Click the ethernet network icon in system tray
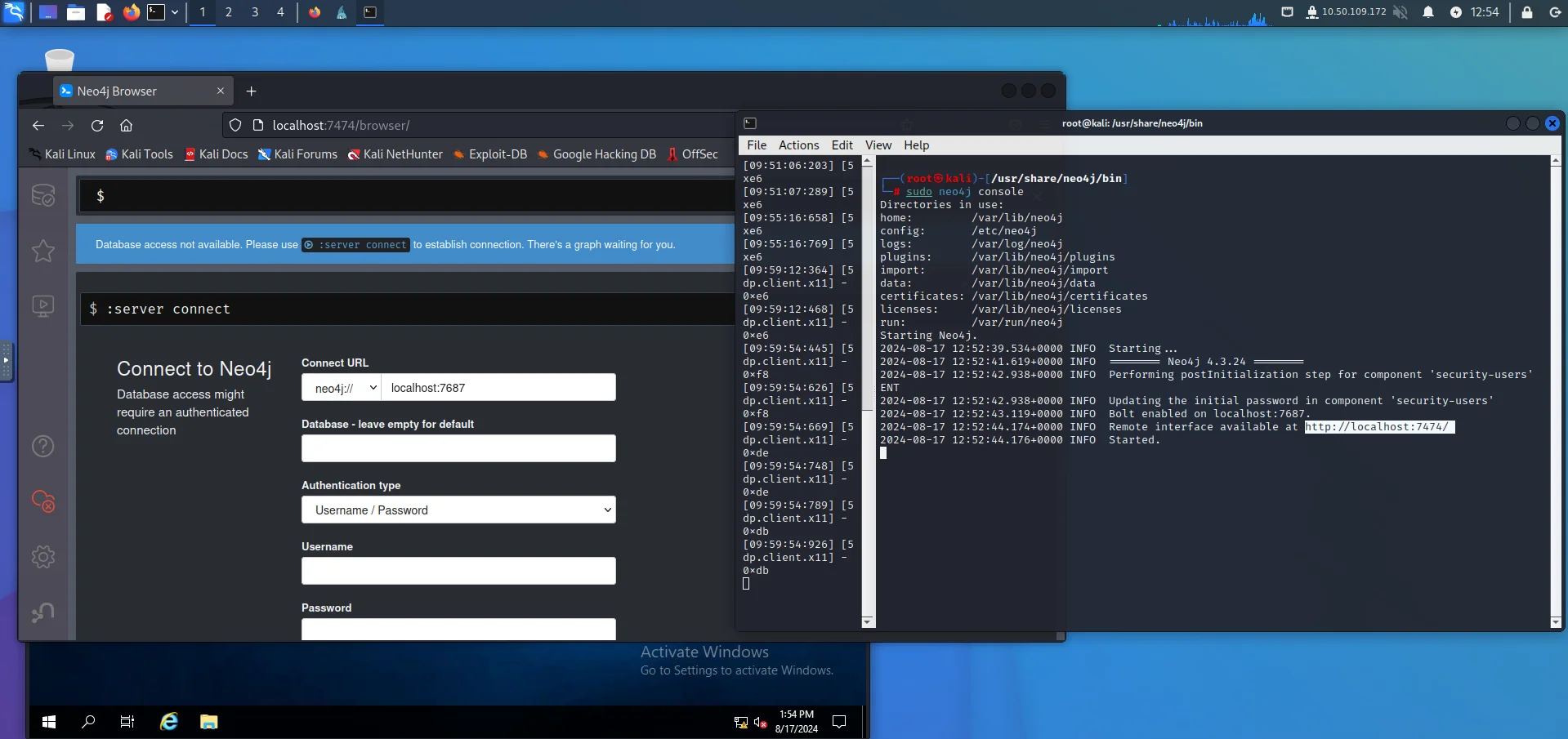Image resolution: width=1568 pixels, height=739 pixels. [x=1287, y=12]
